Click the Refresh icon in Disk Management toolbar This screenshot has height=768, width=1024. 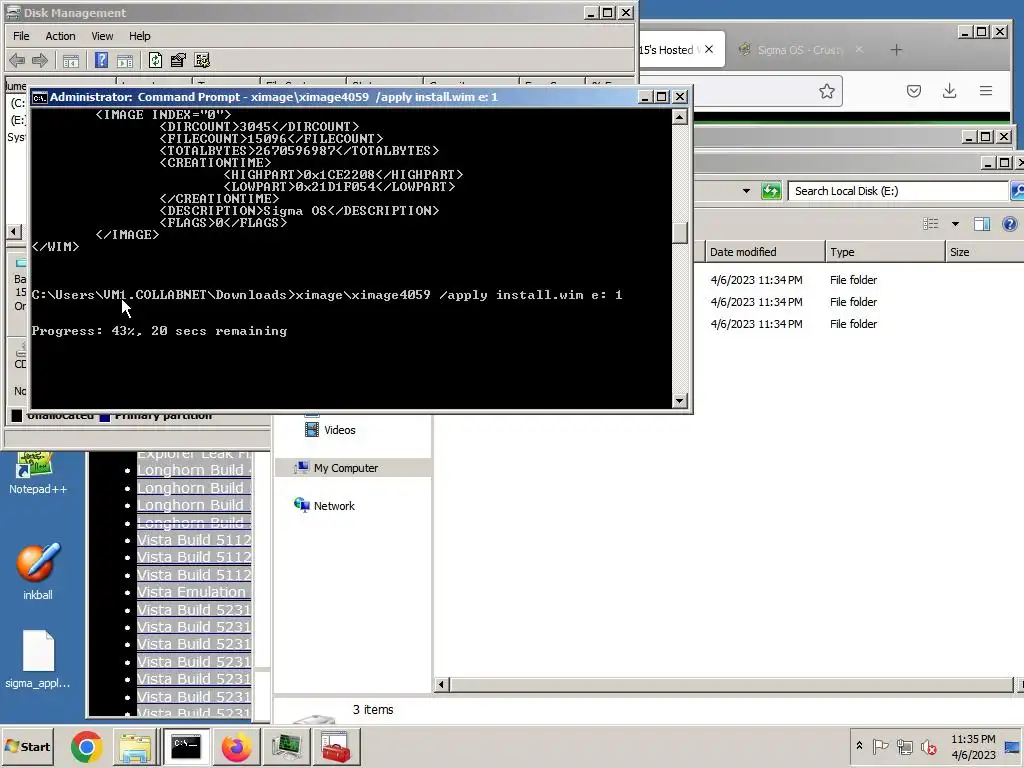click(x=155, y=60)
